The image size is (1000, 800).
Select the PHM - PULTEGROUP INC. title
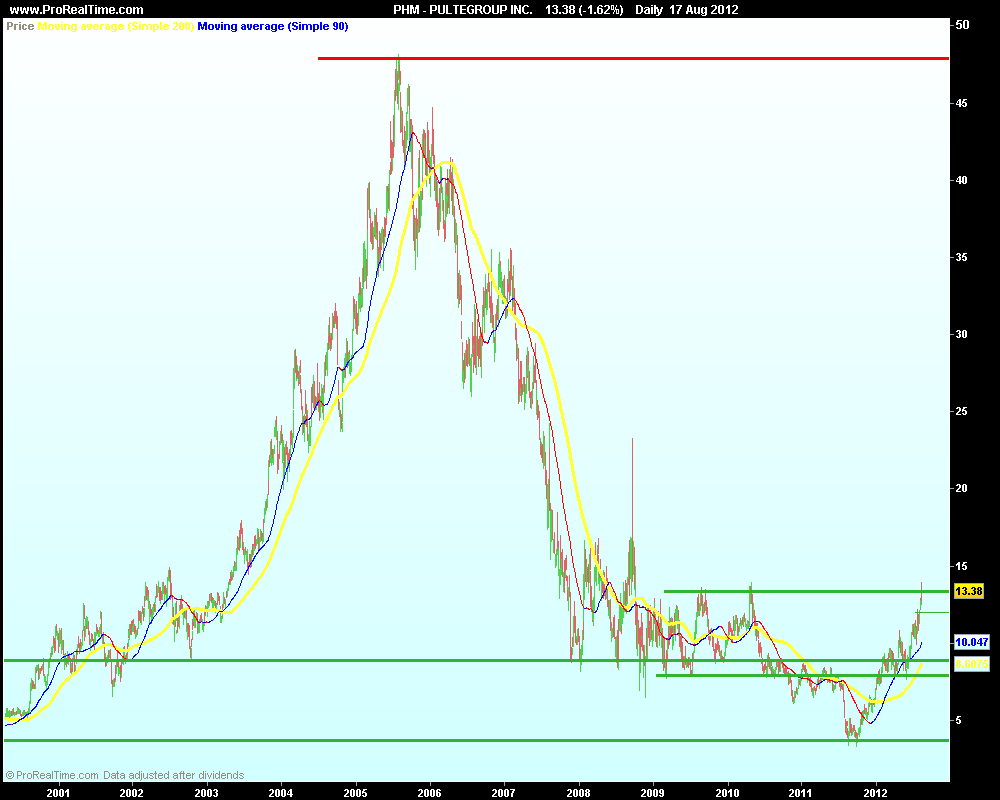(462, 10)
